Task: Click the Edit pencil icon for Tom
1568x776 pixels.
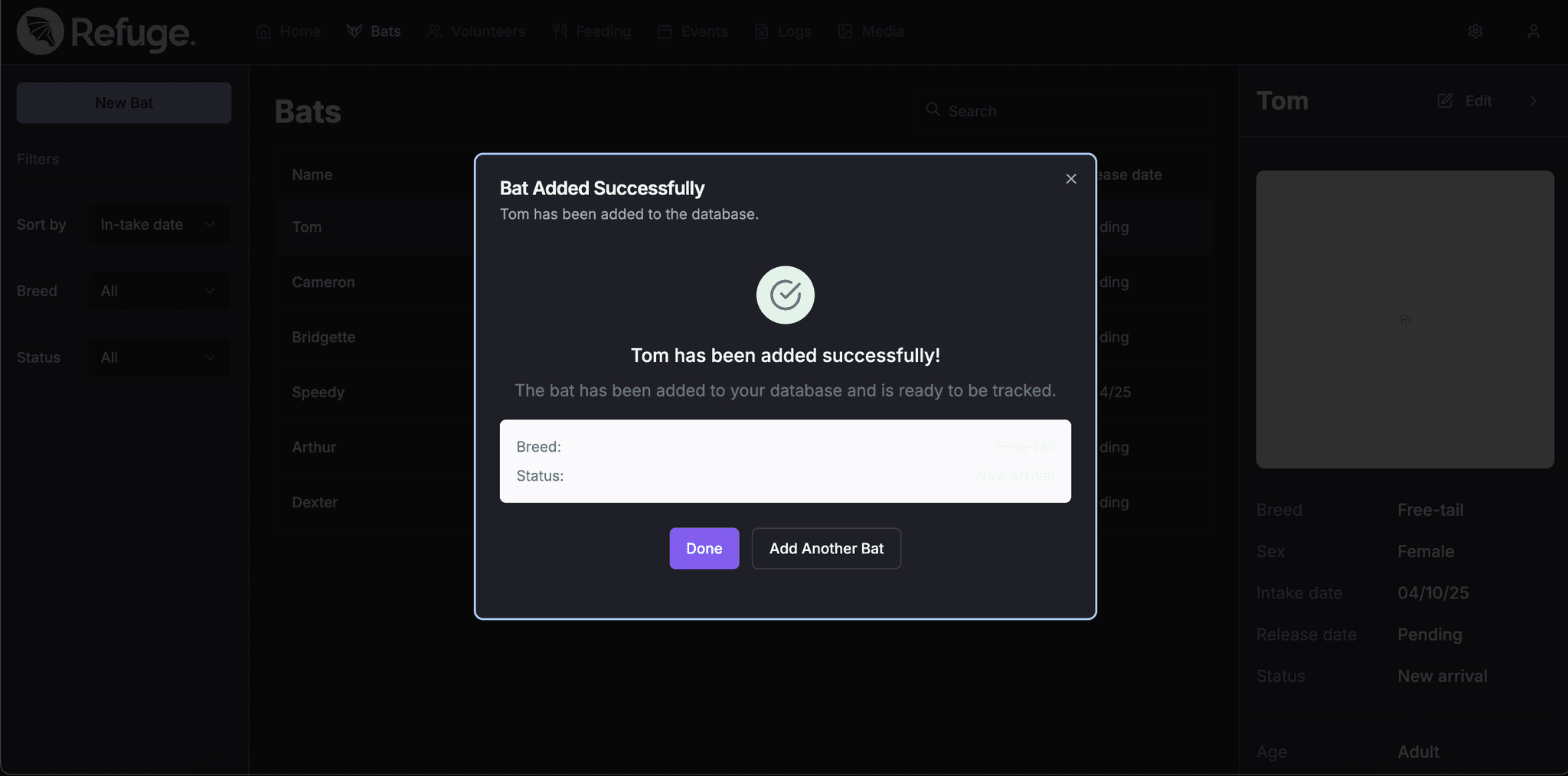Action: [x=1445, y=101]
